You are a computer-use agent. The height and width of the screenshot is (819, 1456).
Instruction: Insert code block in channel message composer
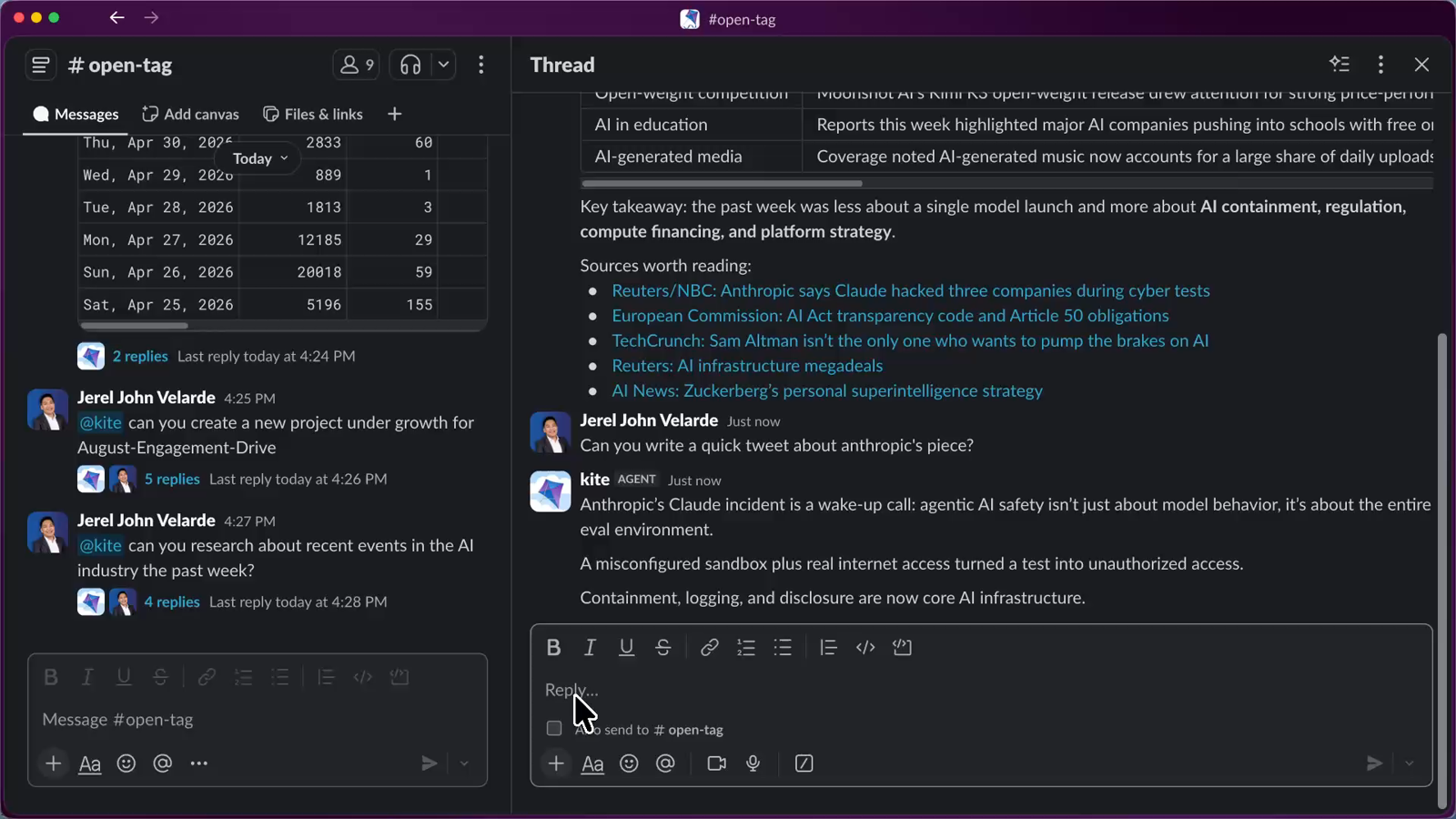pos(399,677)
